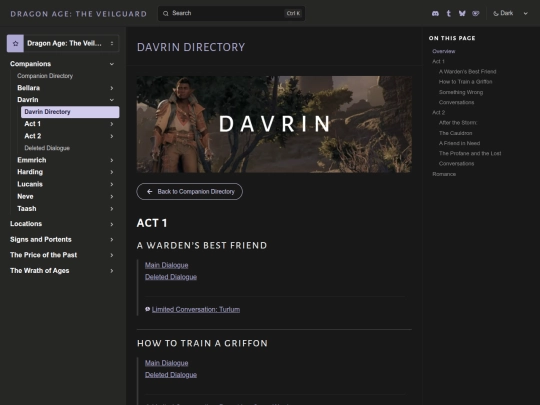Click the Dragon Age: The Veilguard site title
Viewport: 540px width, 405px height.
point(79,14)
